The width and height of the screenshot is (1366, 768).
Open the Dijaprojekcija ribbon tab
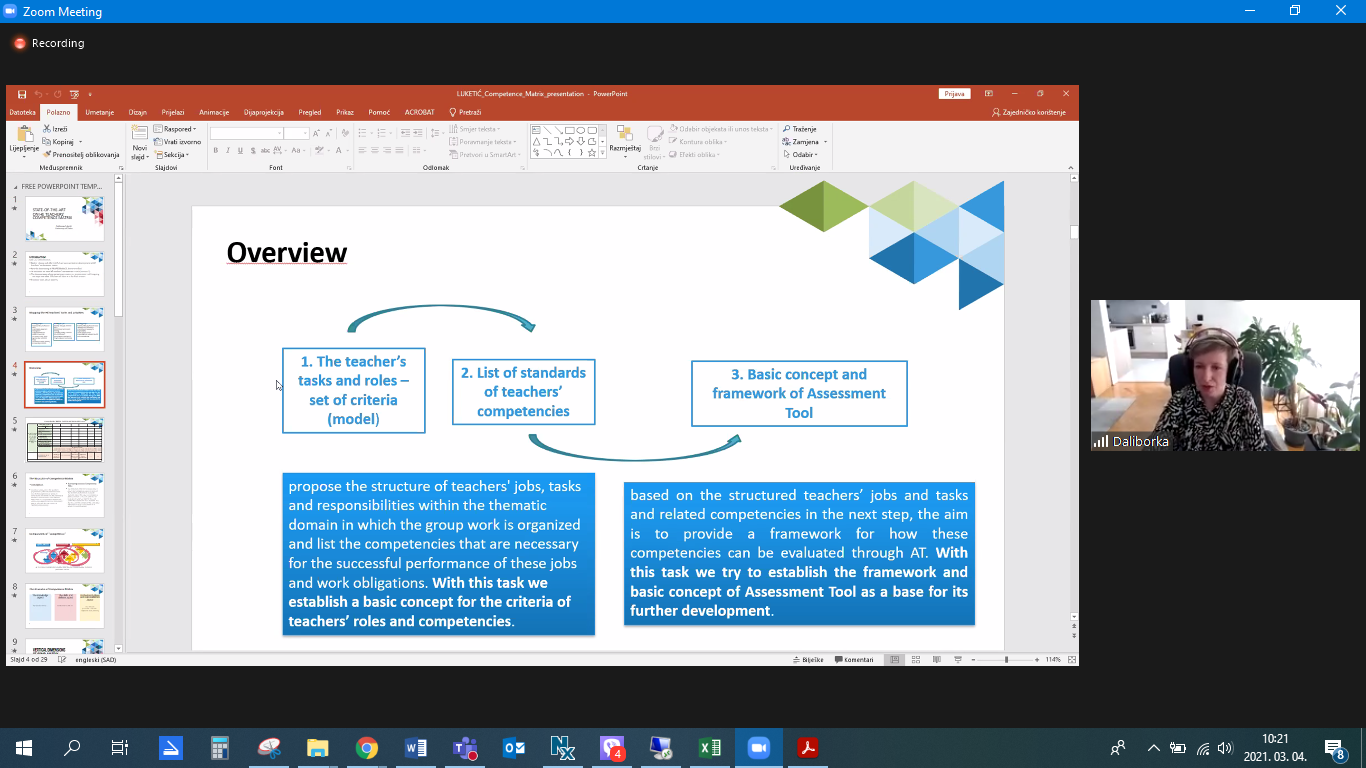point(264,112)
